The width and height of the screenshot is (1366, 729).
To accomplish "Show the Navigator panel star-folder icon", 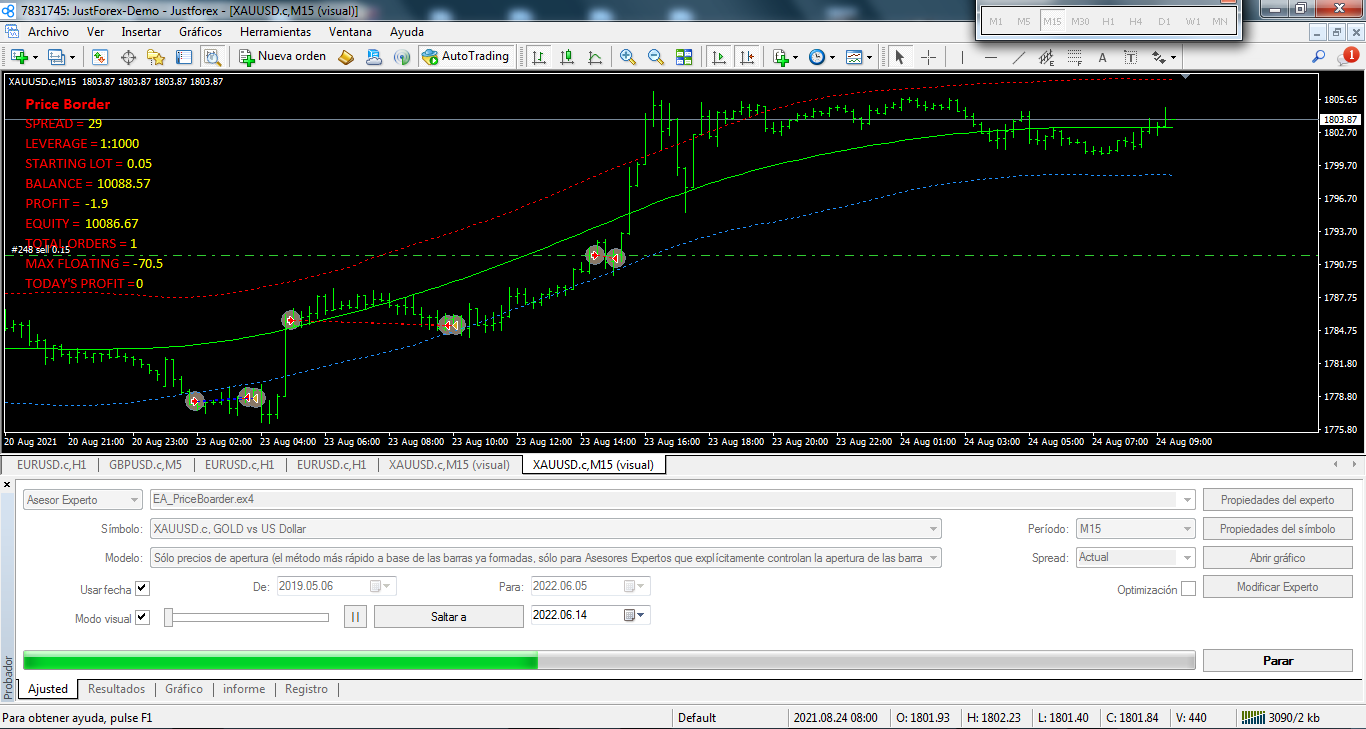I will coord(157,57).
